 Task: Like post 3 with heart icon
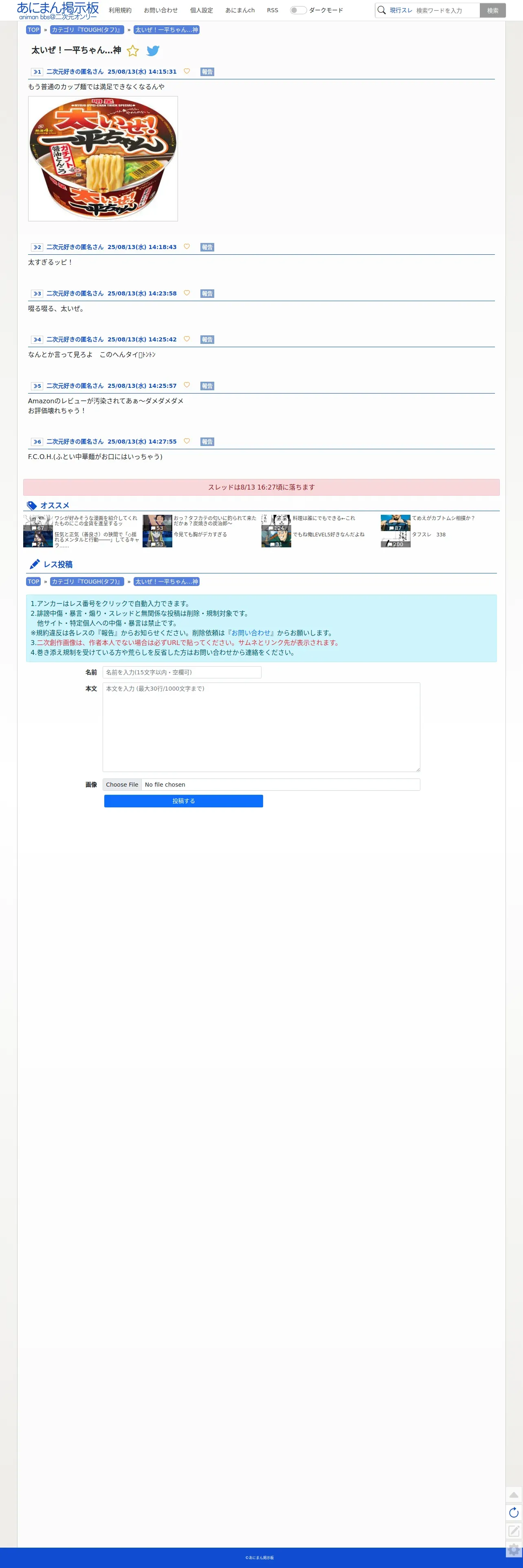click(187, 293)
